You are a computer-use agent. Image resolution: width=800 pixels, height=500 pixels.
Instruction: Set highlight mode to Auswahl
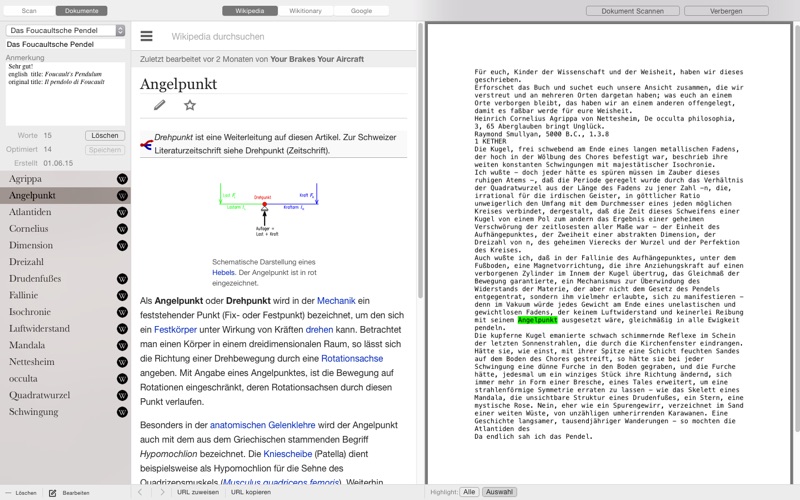(499, 492)
